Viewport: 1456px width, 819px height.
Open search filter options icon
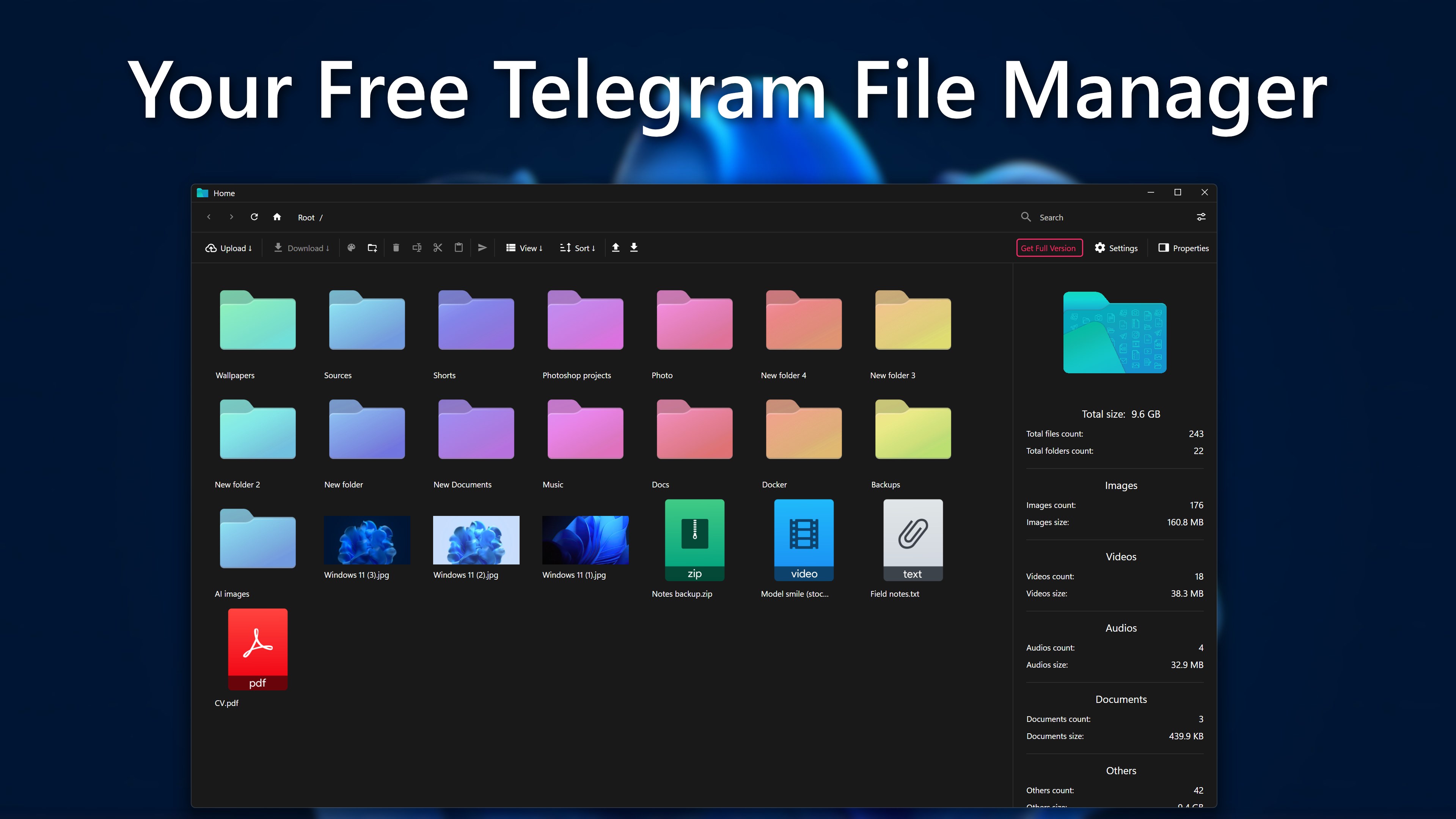[1201, 217]
